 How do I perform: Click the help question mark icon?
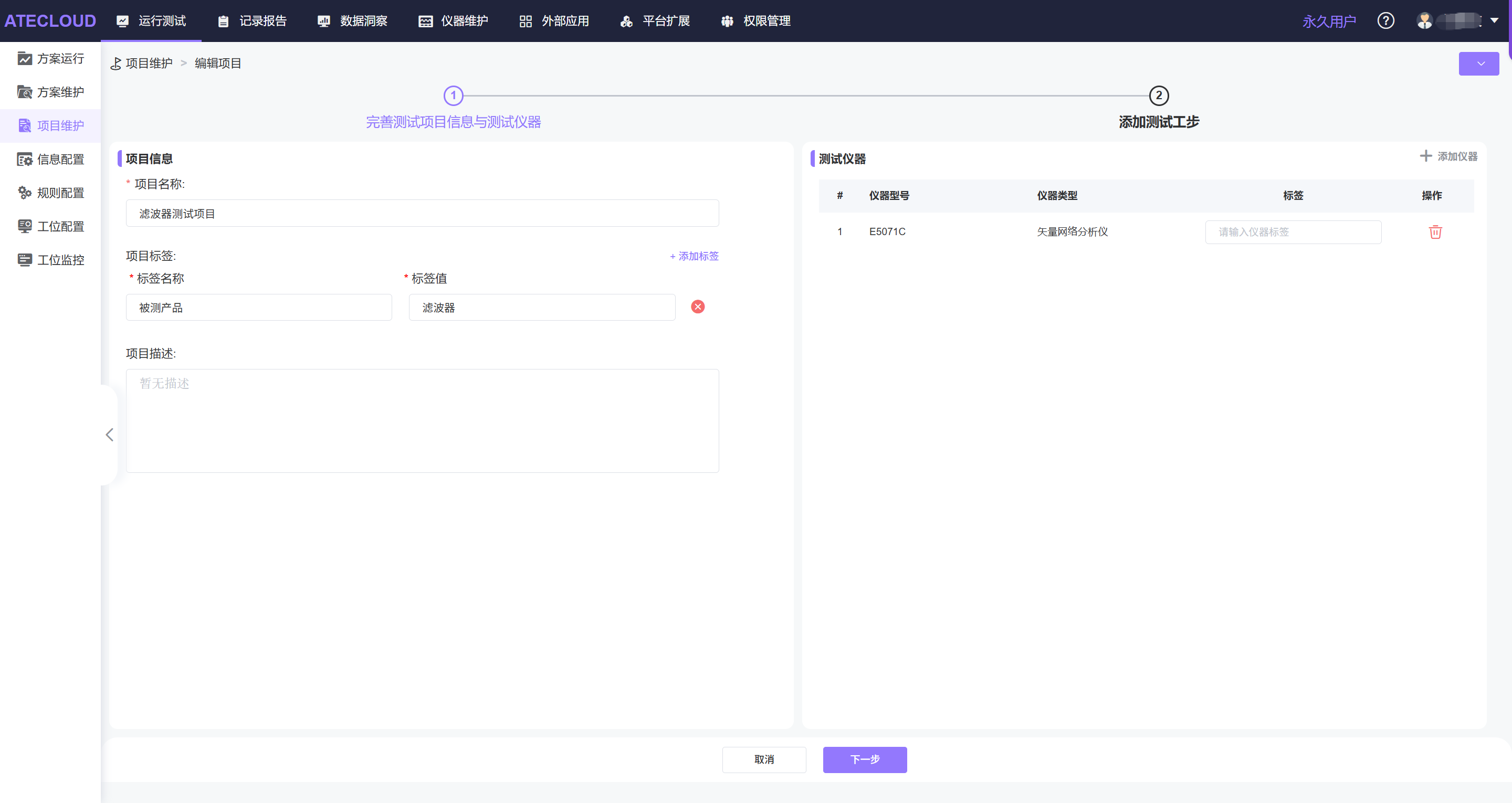(1385, 21)
